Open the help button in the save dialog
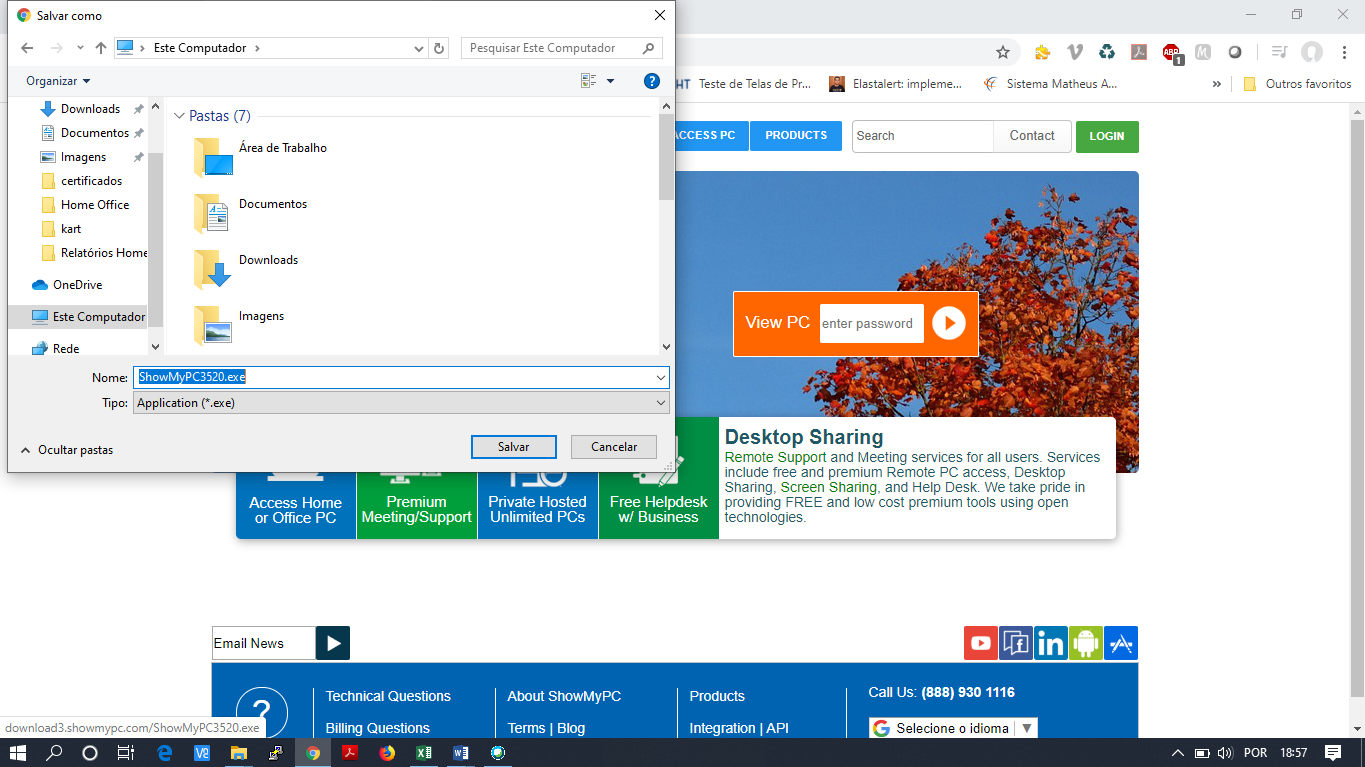Screen dimensions: 1365x767 pyautogui.click(x=651, y=81)
